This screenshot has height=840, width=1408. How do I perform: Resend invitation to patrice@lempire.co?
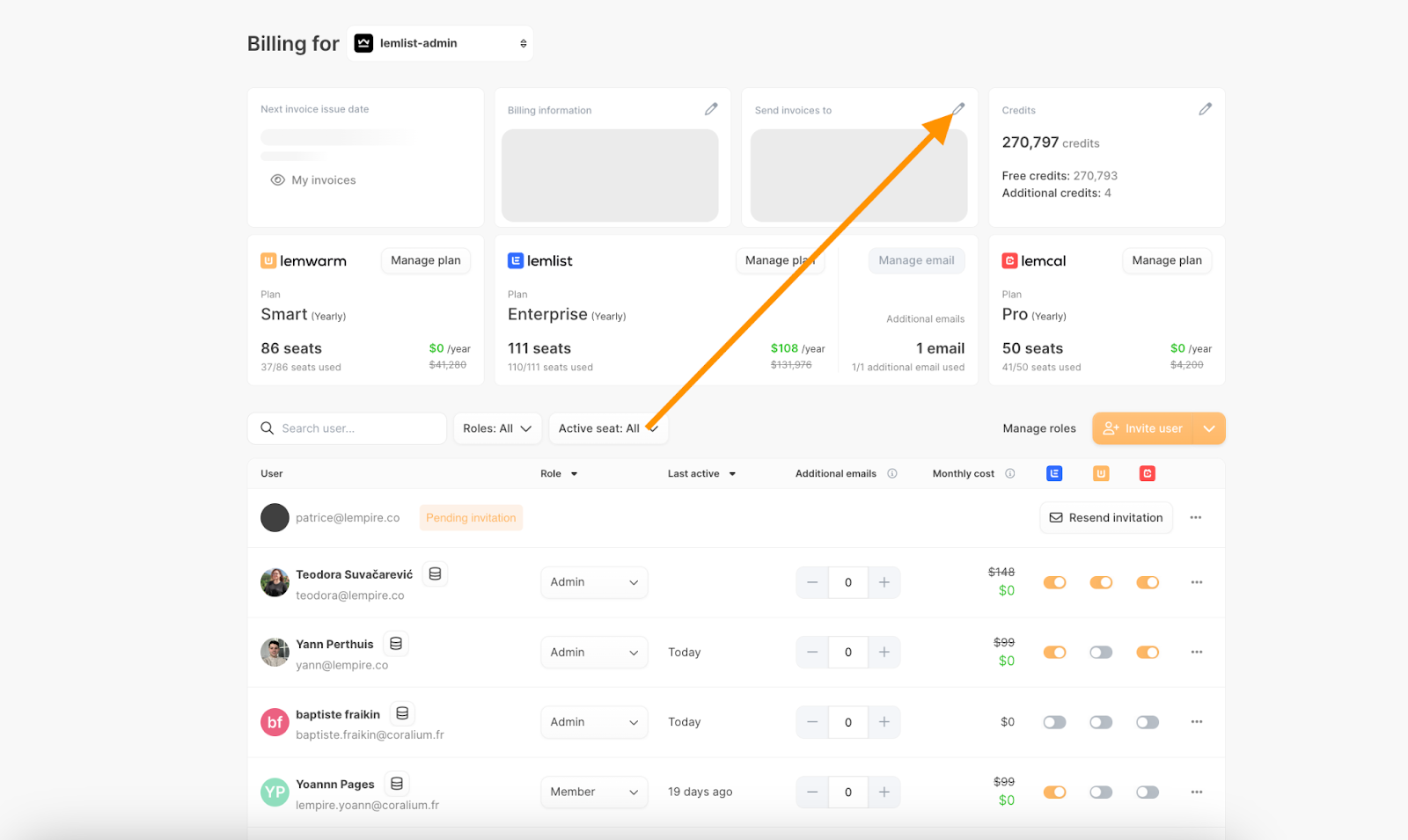pos(1106,518)
